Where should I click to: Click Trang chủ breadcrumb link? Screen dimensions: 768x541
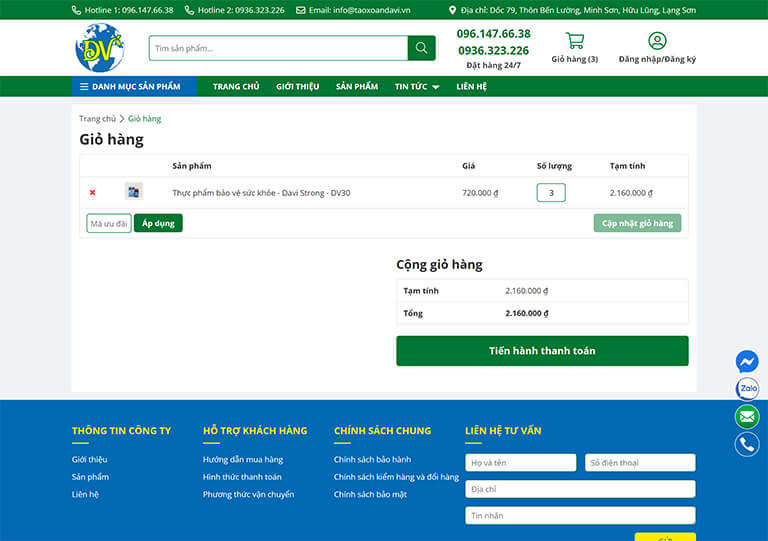click(97, 118)
